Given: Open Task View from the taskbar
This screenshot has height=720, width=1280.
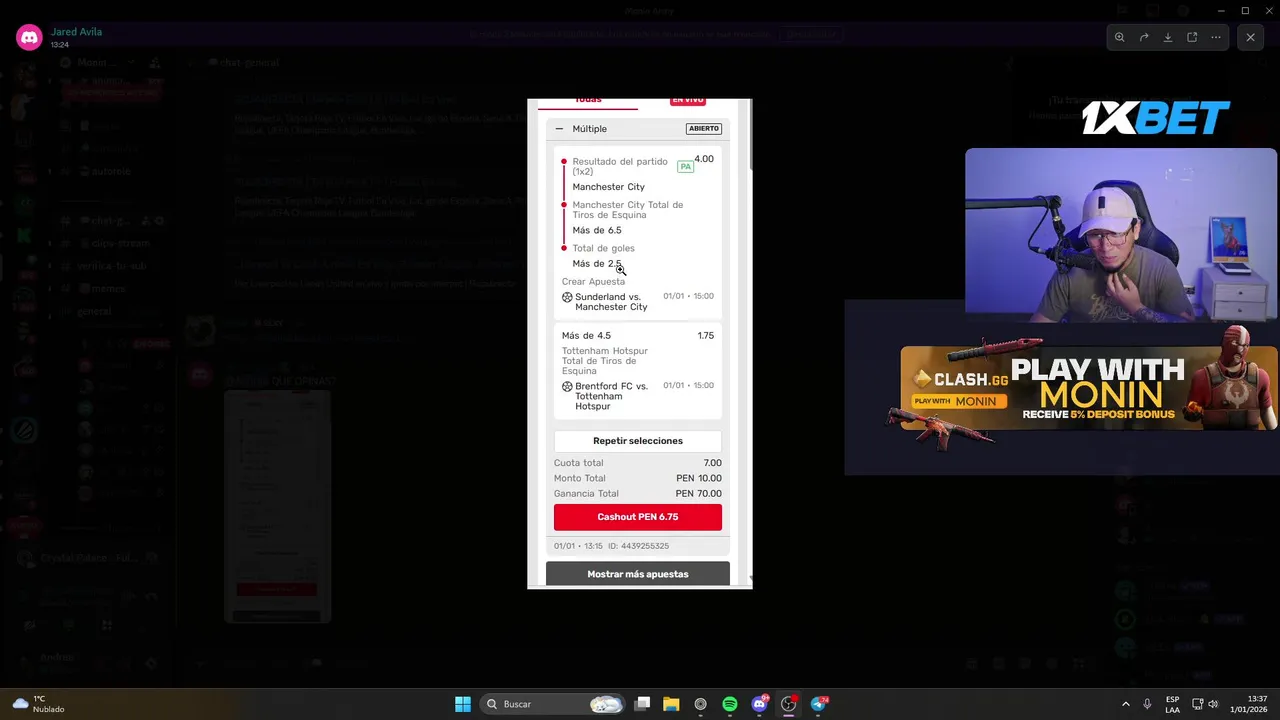Looking at the screenshot, I should pyautogui.click(x=643, y=704).
